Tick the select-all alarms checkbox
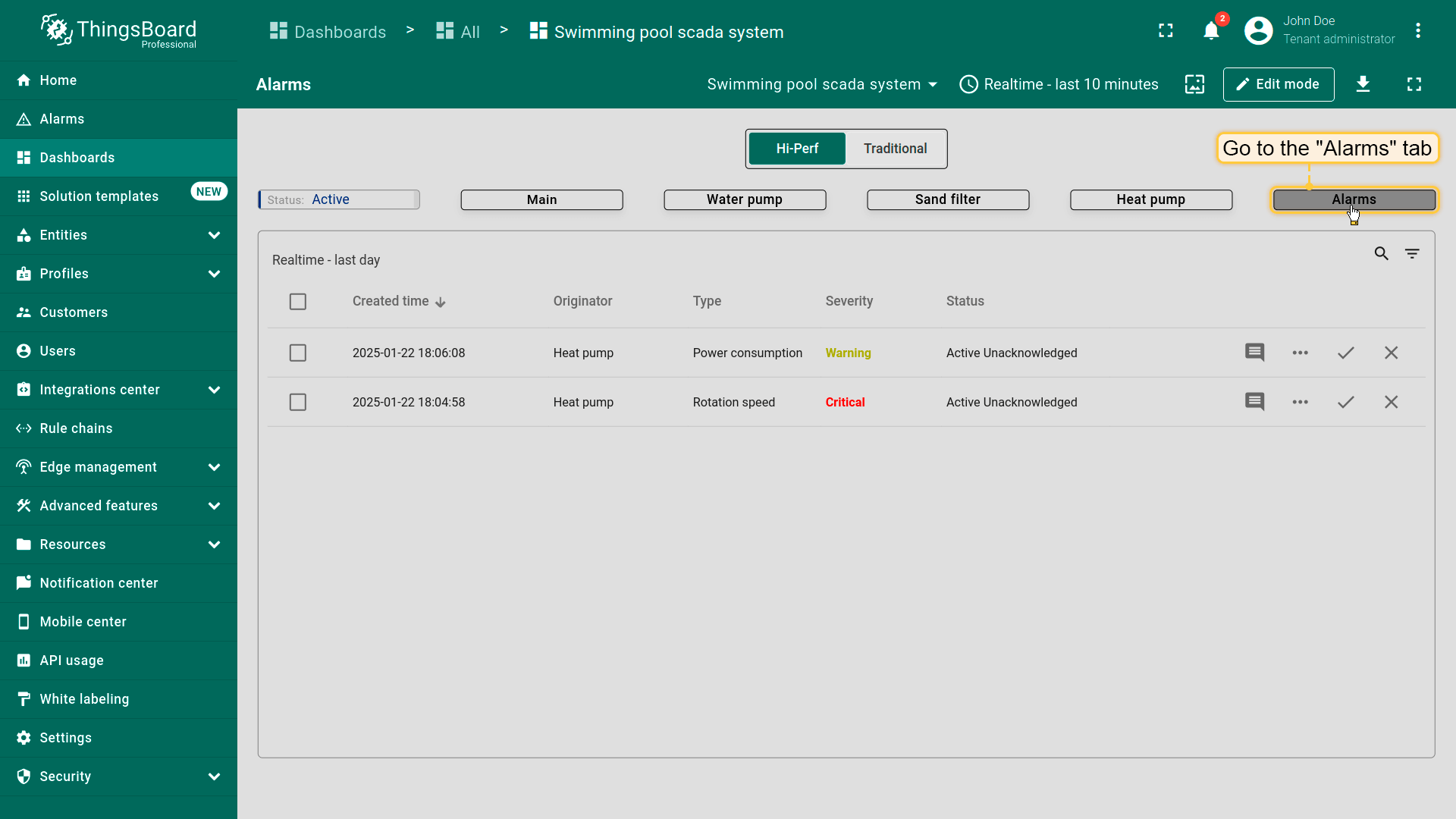Image resolution: width=1456 pixels, height=819 pixels. (298, 302)
